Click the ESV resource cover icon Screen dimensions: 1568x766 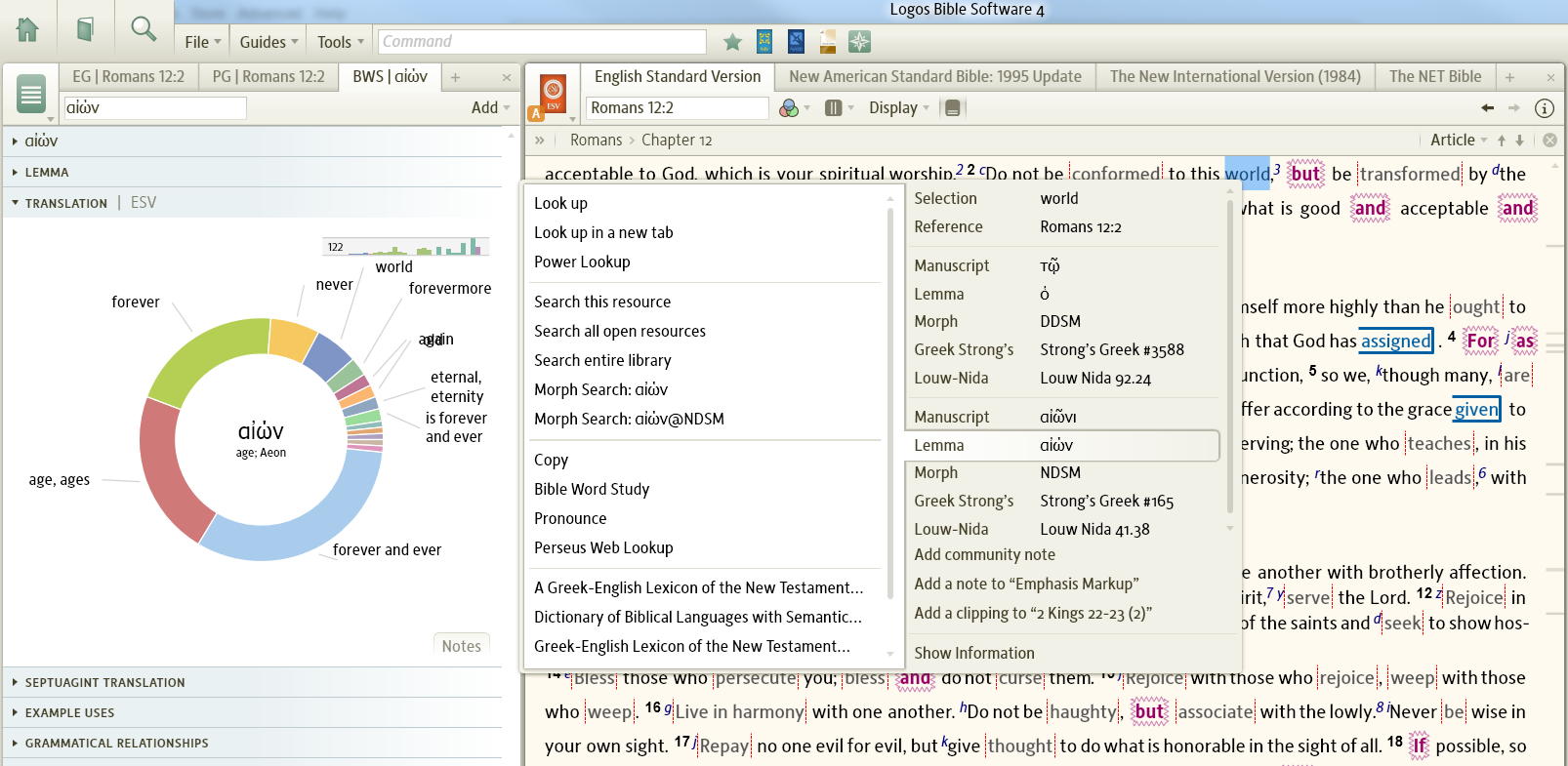tap(553, 94)
